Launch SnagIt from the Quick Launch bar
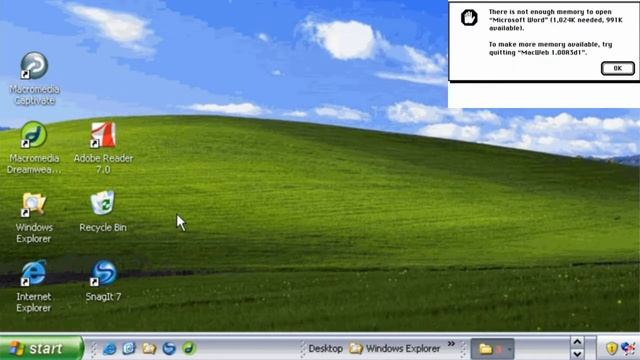The height and width of the screenshot is (360, 640). click(169, 348)
